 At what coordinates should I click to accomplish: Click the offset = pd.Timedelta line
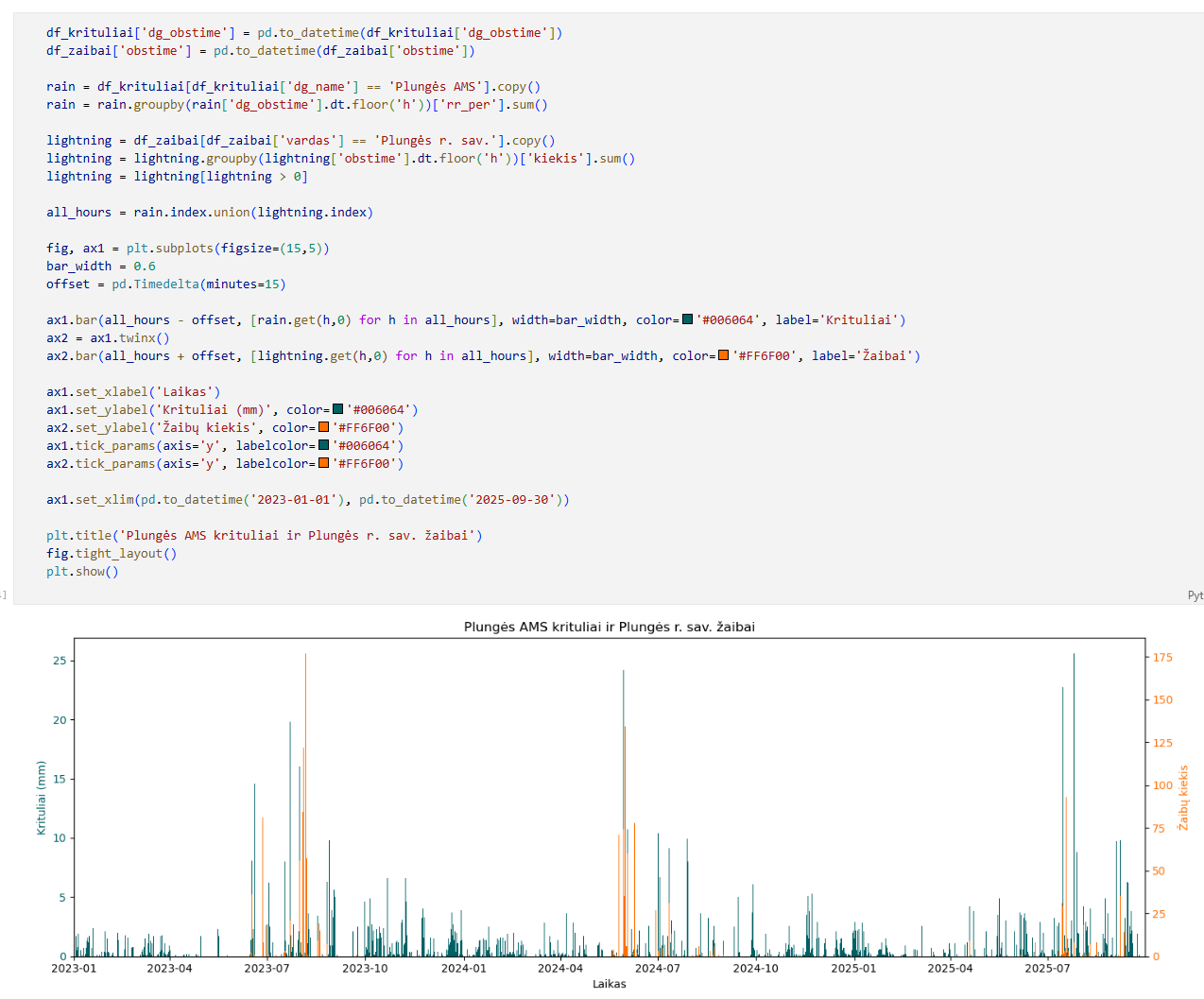165,284
